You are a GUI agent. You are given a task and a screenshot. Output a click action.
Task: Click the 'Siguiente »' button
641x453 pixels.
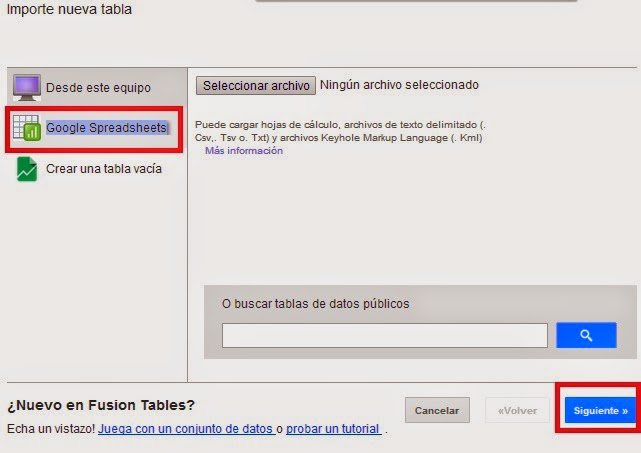click(601, 410)
